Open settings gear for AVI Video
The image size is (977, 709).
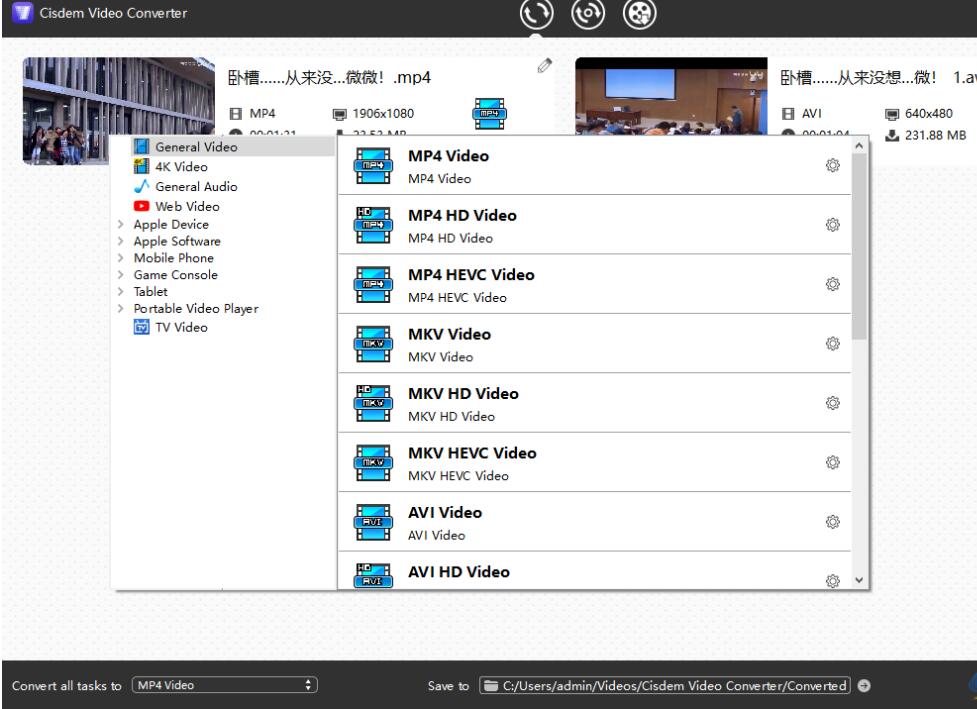point(832,521)
